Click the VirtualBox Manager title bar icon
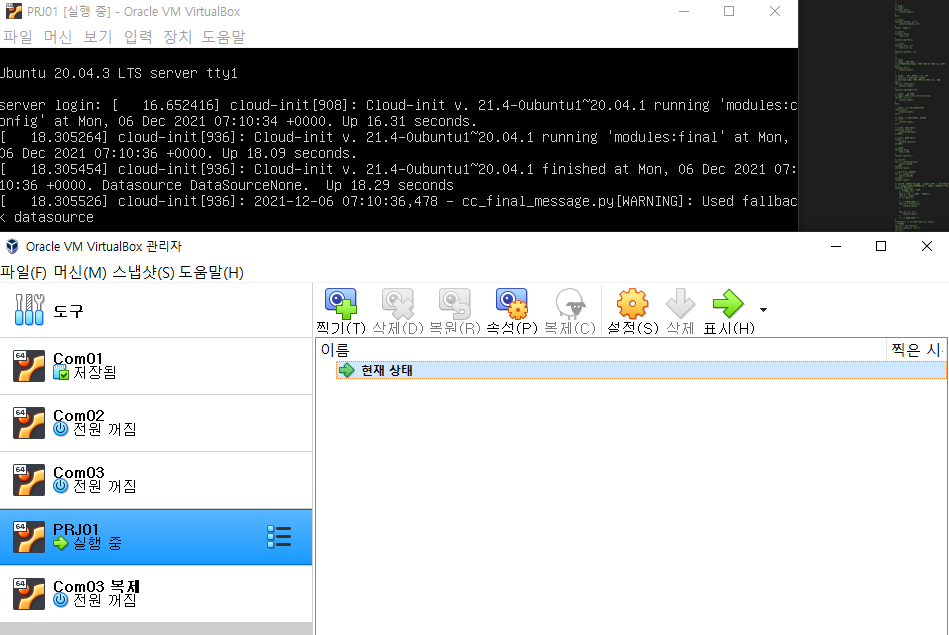 click(x=11, y=246)
